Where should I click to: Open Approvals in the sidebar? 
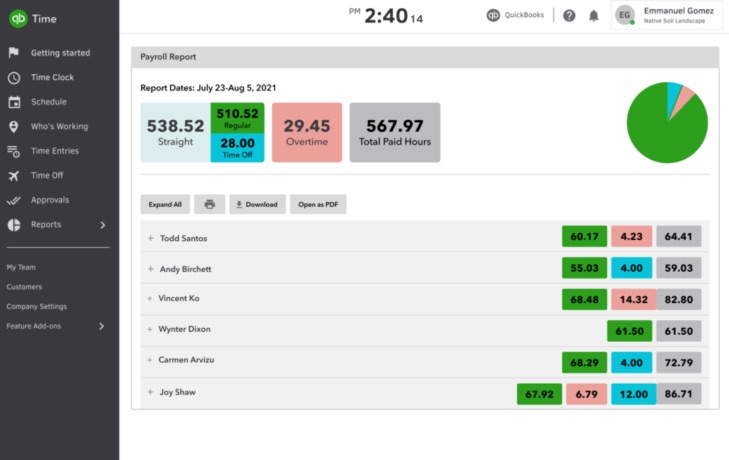coord(50,200)
